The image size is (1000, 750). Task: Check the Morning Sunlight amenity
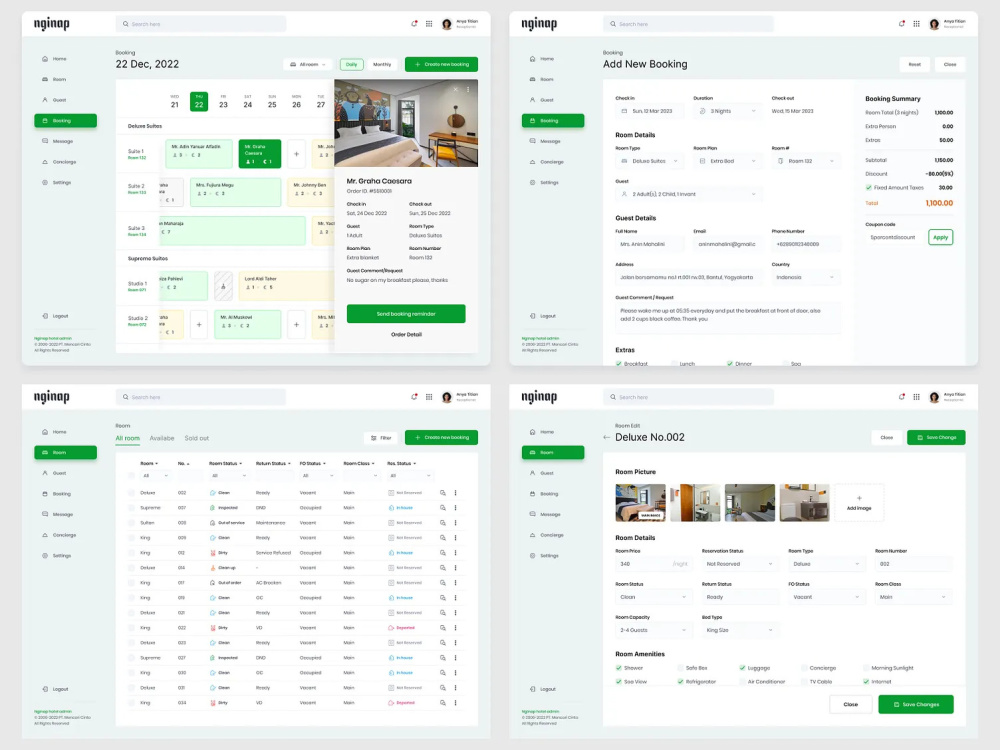tap(866, 668)
